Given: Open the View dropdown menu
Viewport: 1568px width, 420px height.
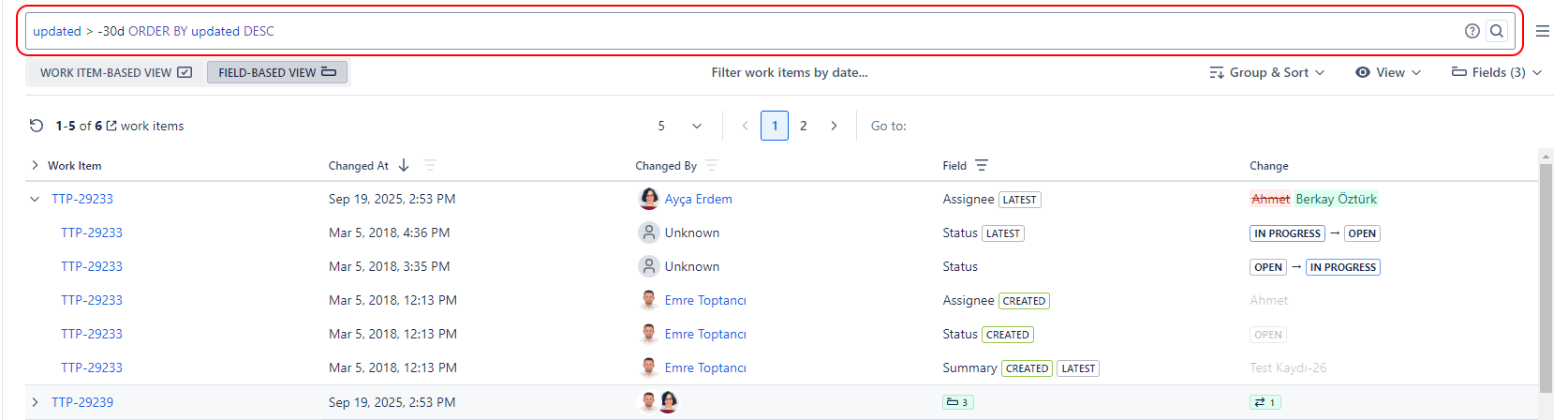Looking at the screenshot, I should coord(1388,72).
